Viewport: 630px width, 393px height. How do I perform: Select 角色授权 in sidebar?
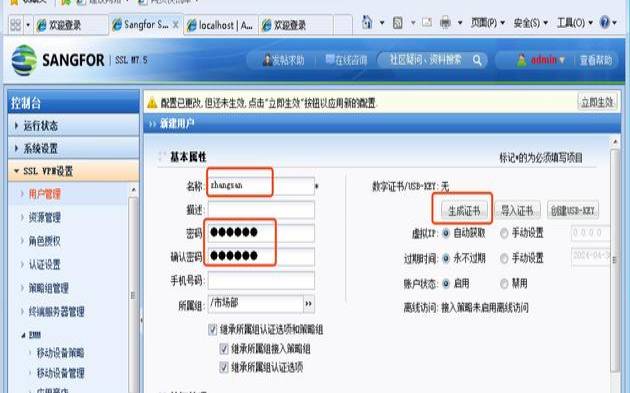45,241
